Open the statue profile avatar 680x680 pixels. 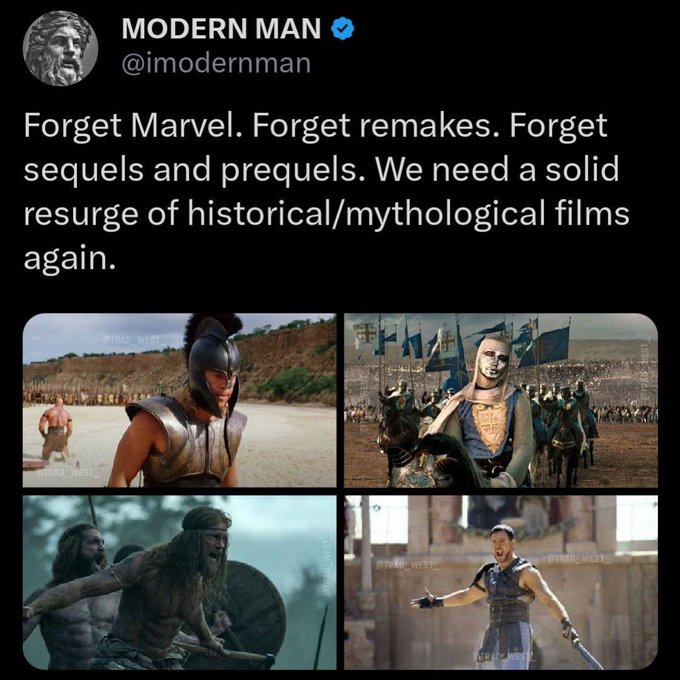60,48
